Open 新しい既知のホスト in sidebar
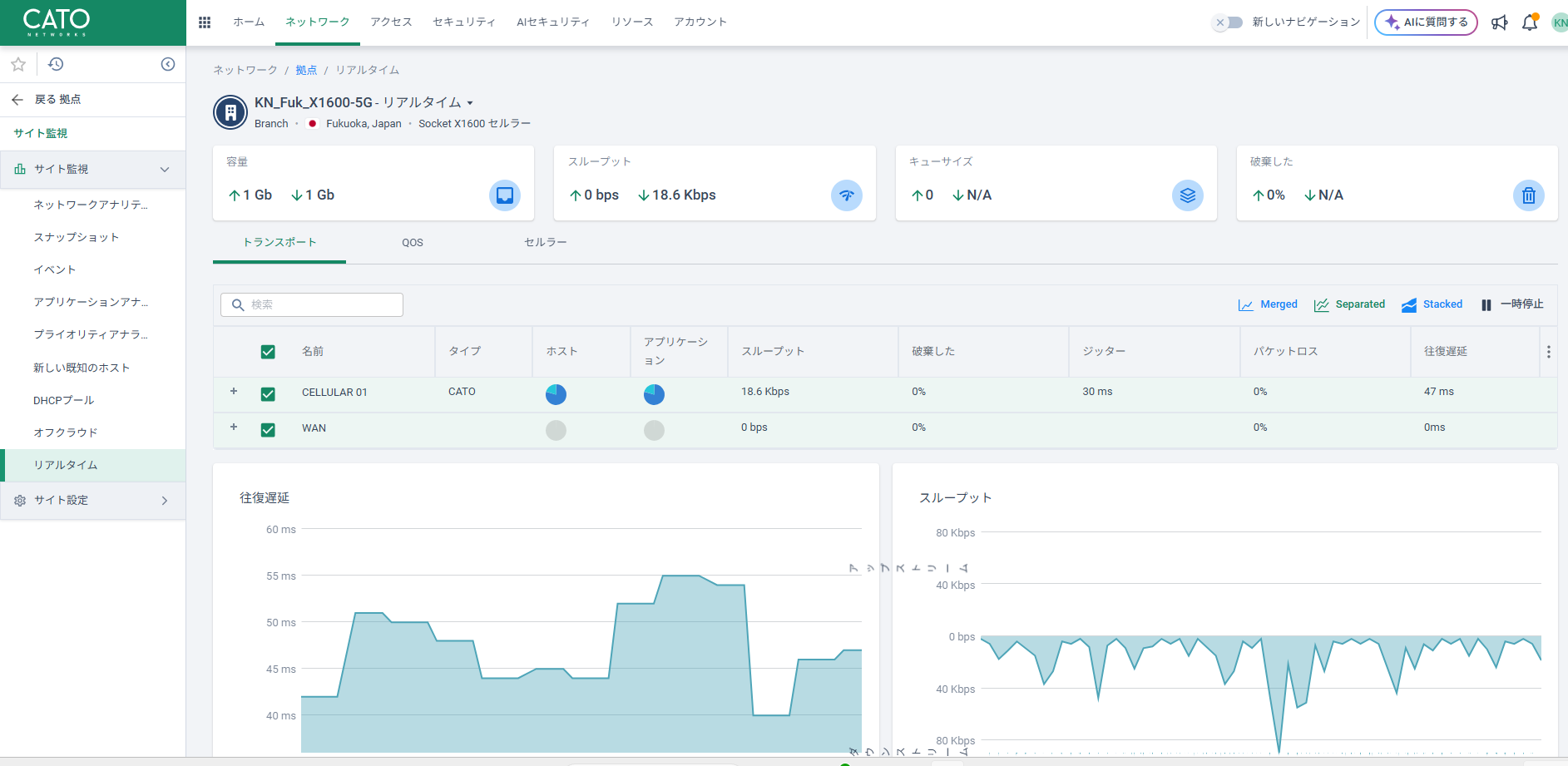The height and width of the screenshot is (766, 1568). pos(82,368)
